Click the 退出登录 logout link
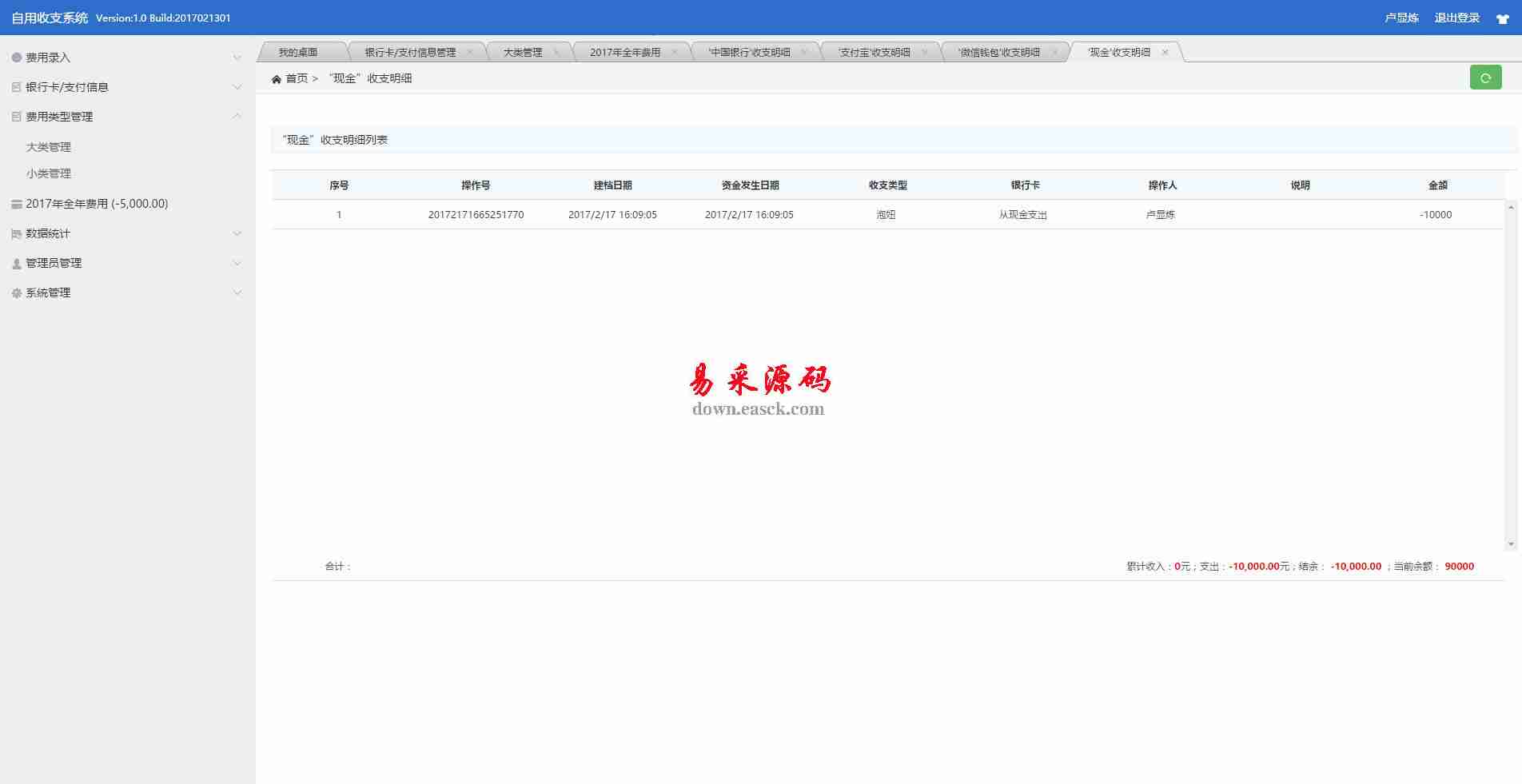The width and height of the screenshot is (1522, 784). tap(1456, 18)
